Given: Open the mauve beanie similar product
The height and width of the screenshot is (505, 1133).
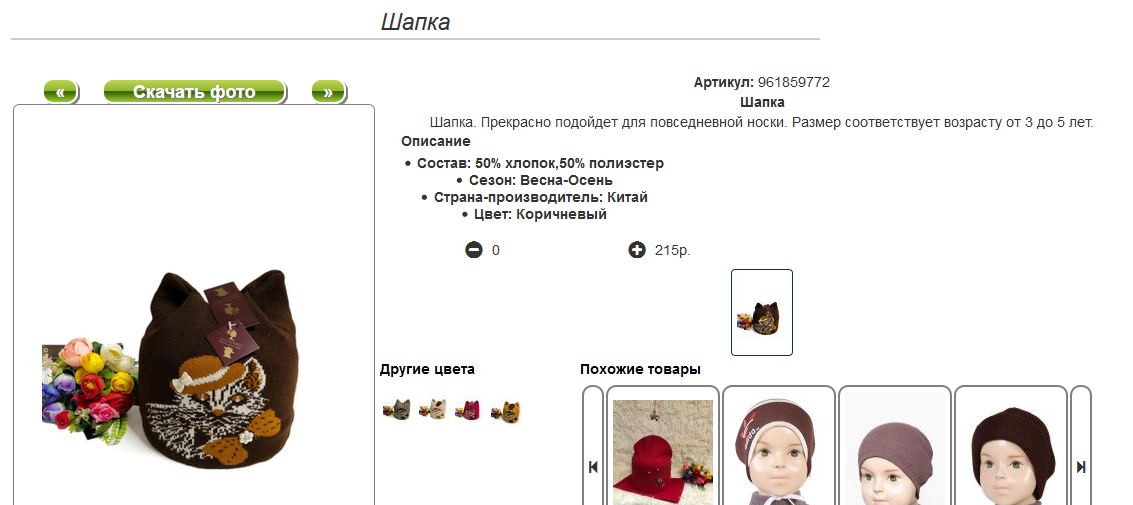Looking at the screenshot, I should [895, 446].
